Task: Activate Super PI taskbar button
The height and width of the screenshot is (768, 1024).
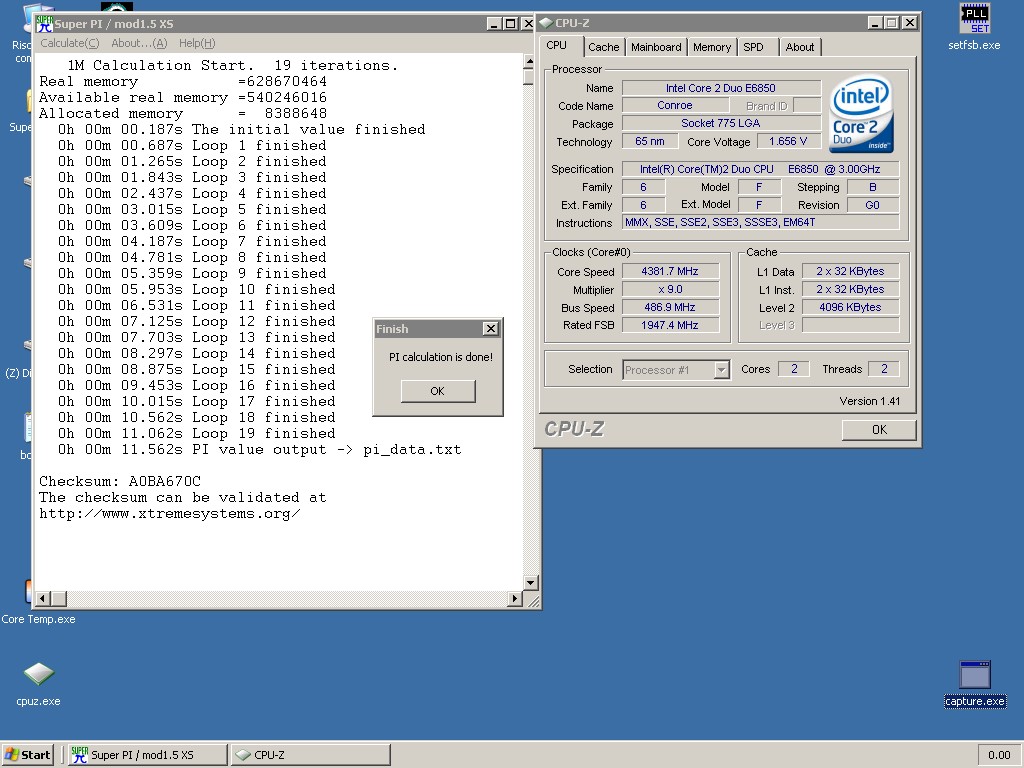Action: point(148,755)
